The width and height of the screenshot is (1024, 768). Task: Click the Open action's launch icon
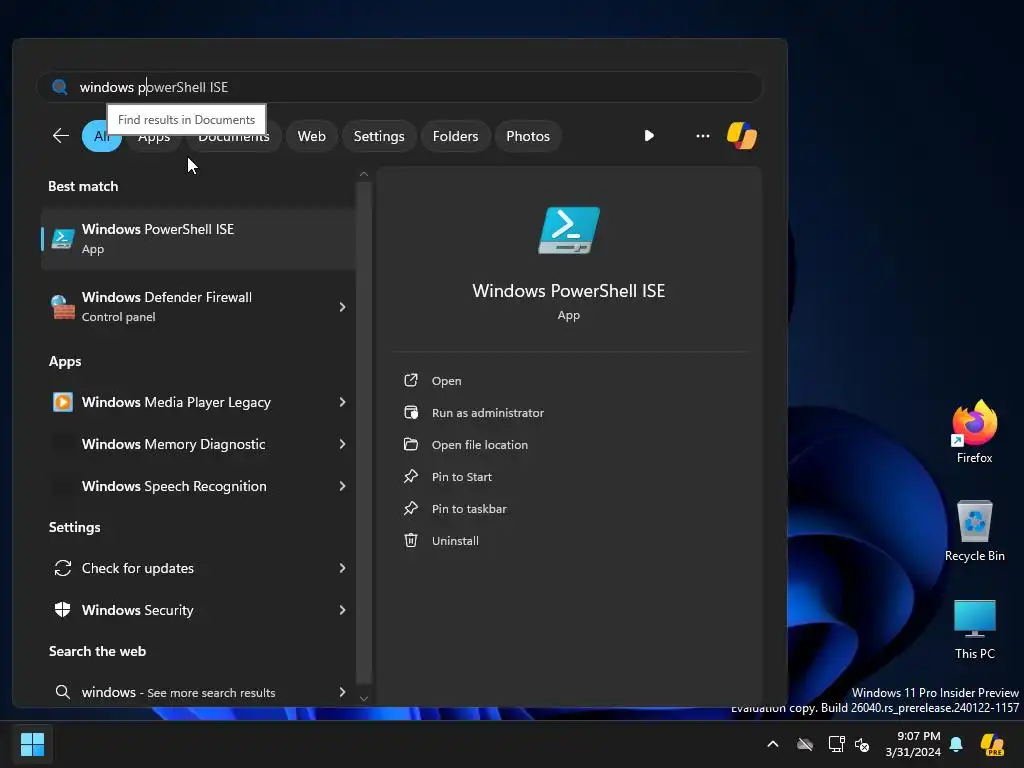pyautogui.click(x=411, y=380)
